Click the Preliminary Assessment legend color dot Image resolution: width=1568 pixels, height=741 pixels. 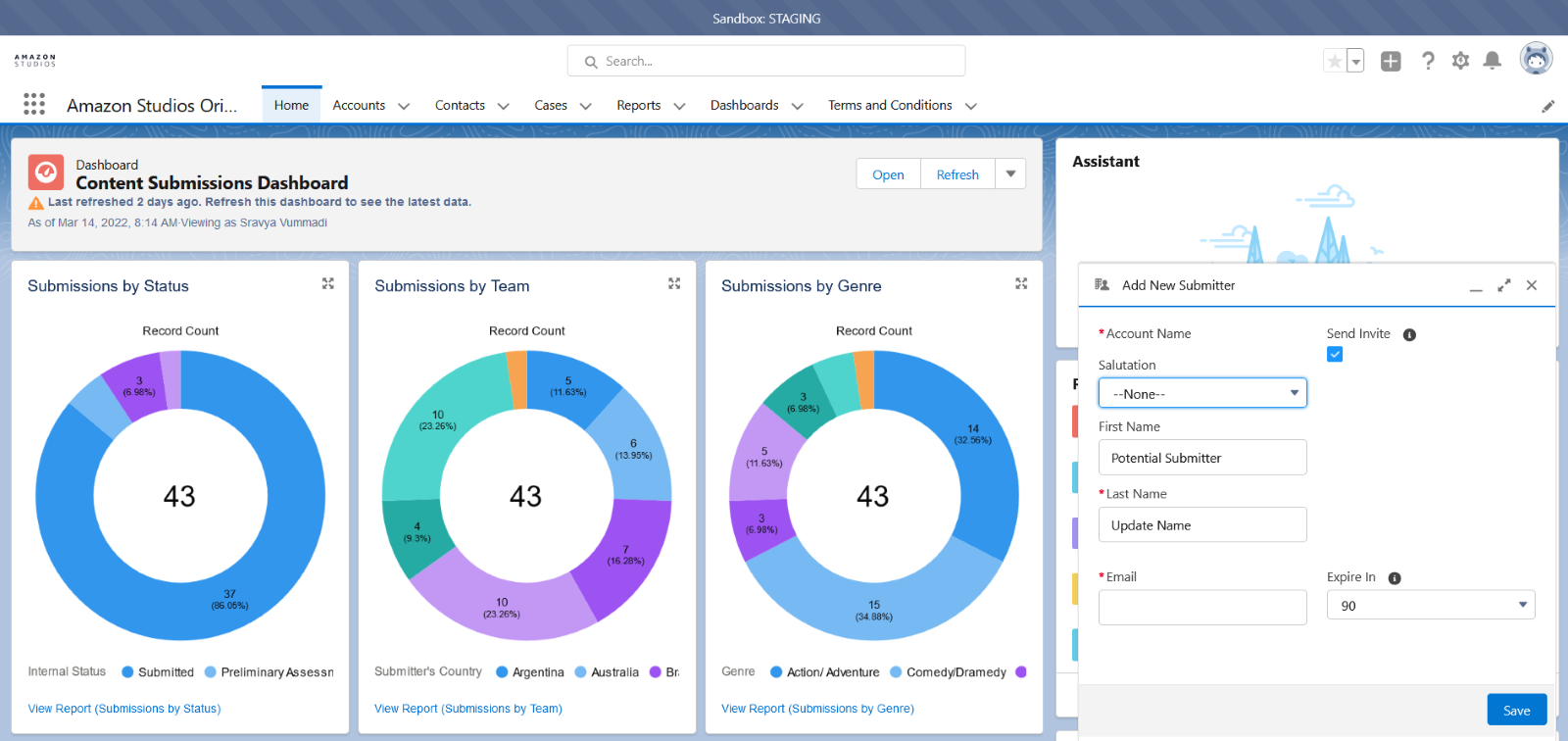[x=210, y=672]
